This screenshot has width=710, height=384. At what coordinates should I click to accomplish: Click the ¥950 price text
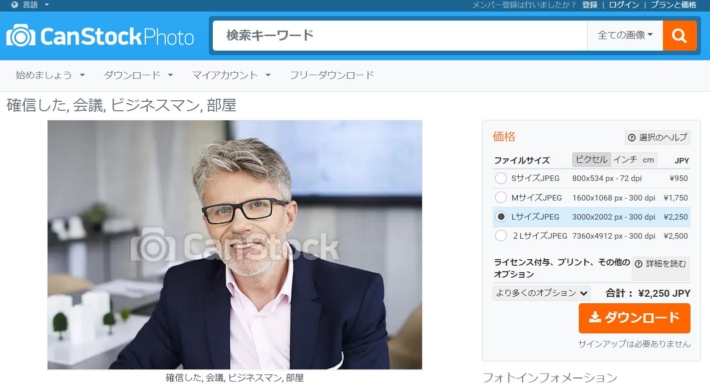tap(678, 178)
